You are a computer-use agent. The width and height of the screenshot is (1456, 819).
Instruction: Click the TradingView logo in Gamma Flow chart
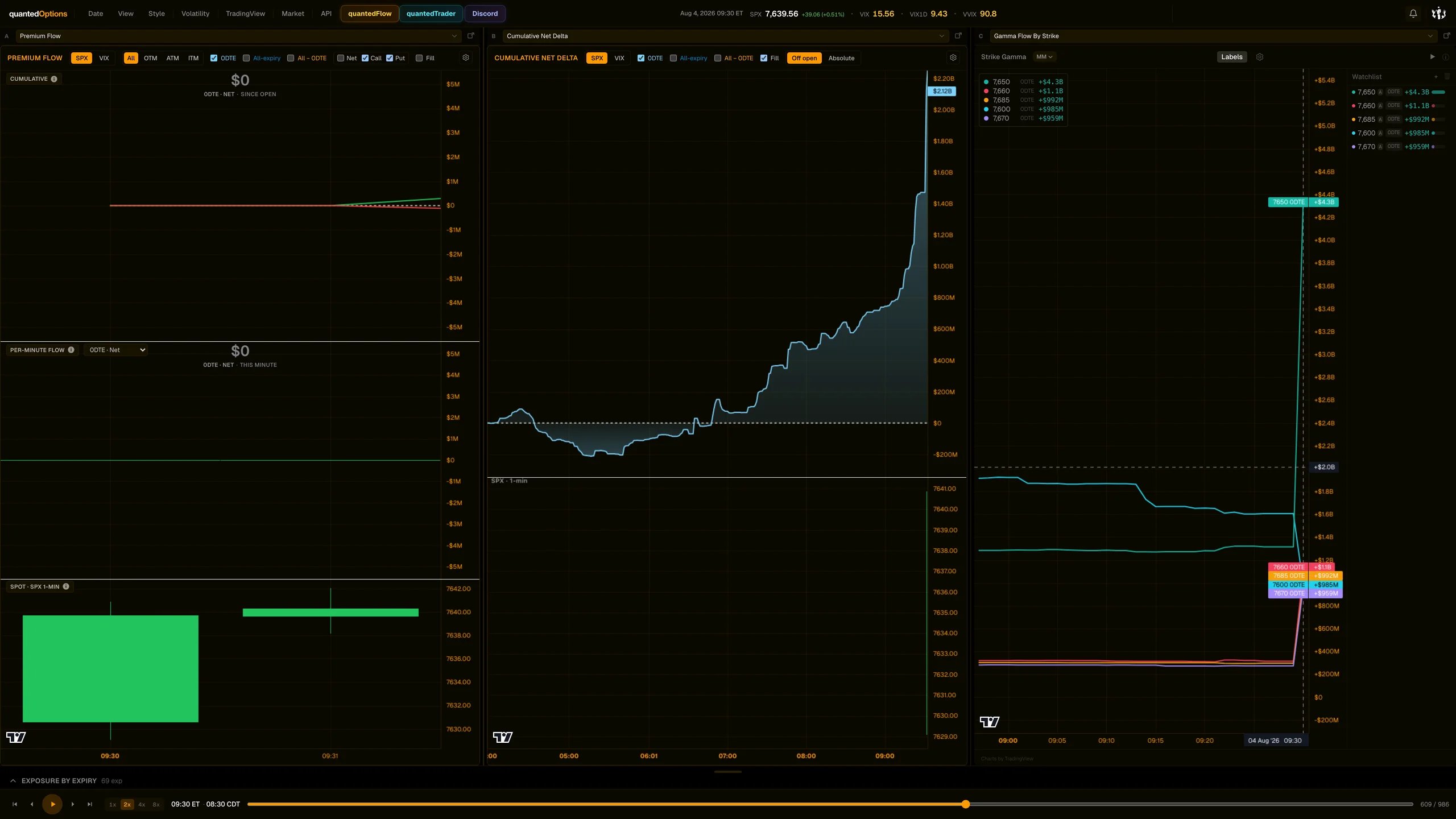(990, 722)
